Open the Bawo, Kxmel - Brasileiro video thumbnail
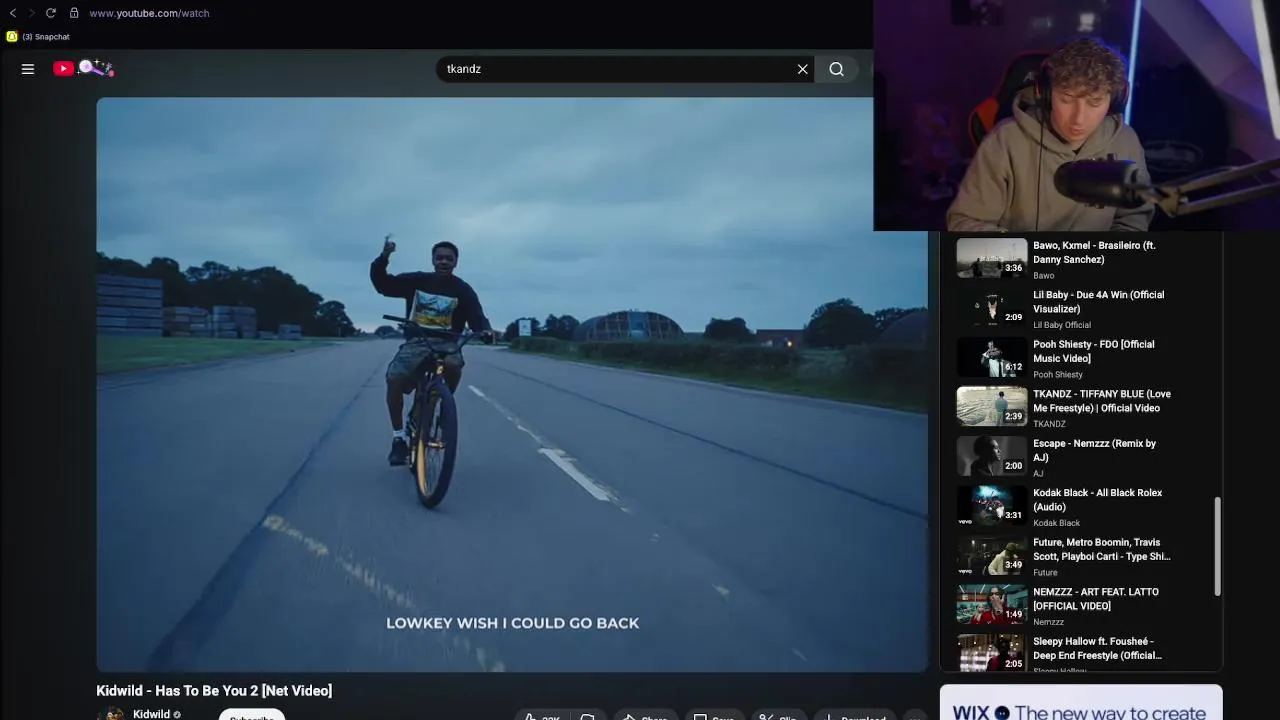The width and height of the screenshot is (1280, 720). point(992,257)
